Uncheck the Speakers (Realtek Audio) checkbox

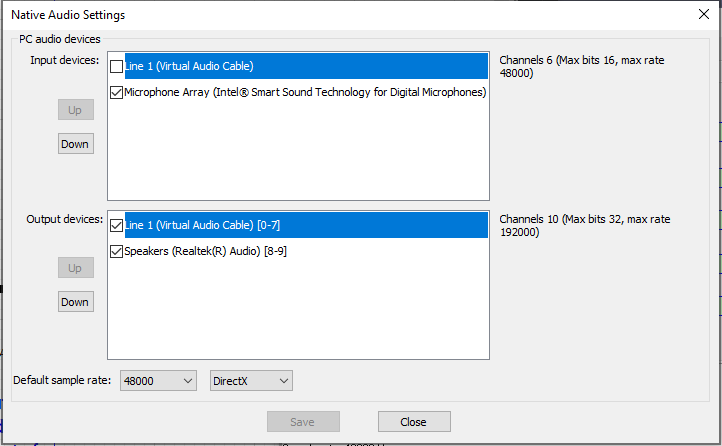tap(117, 251)
